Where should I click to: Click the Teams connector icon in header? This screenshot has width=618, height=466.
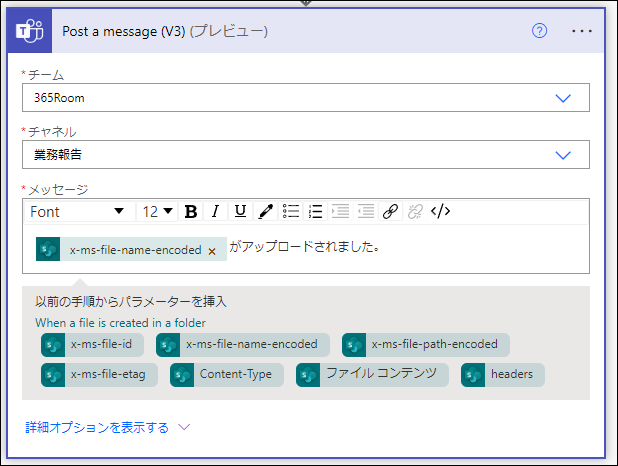30,31
